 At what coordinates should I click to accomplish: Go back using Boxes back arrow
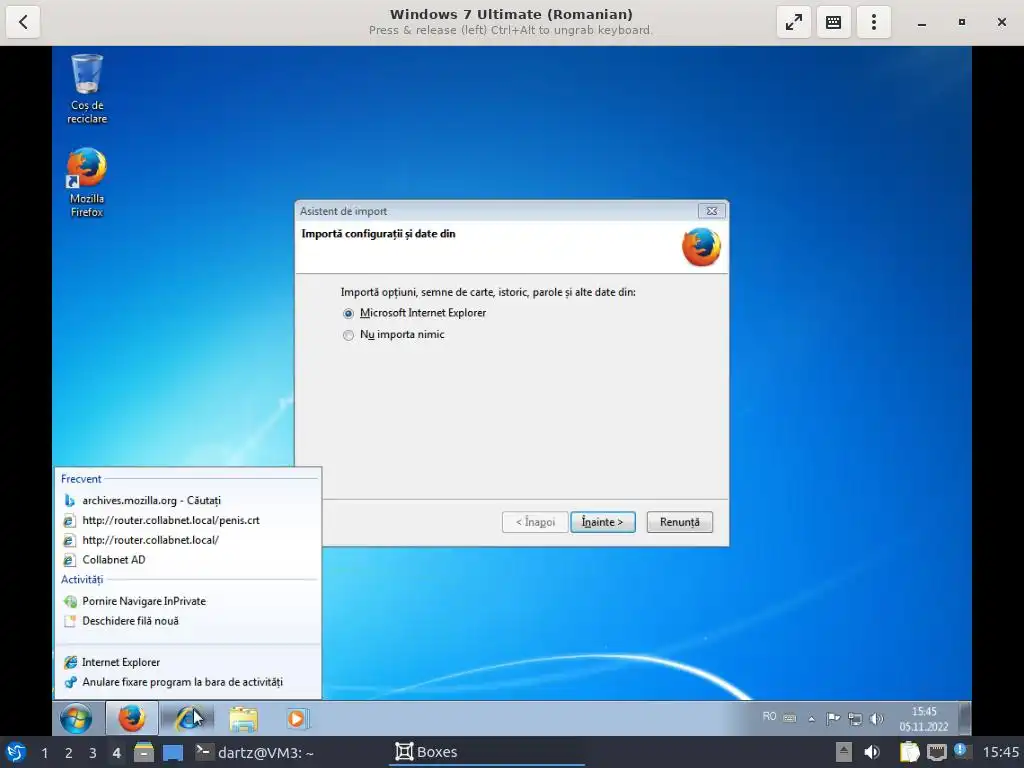pos(24,22)
